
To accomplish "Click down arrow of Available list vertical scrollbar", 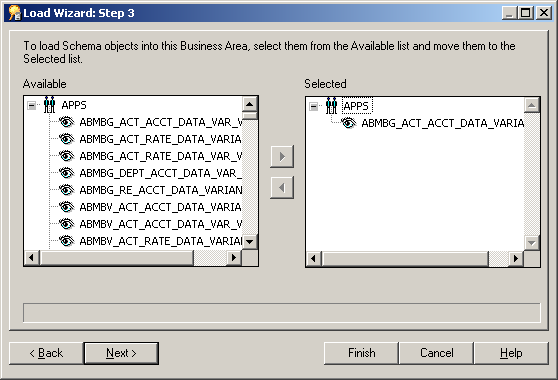I will click(250, 242).
